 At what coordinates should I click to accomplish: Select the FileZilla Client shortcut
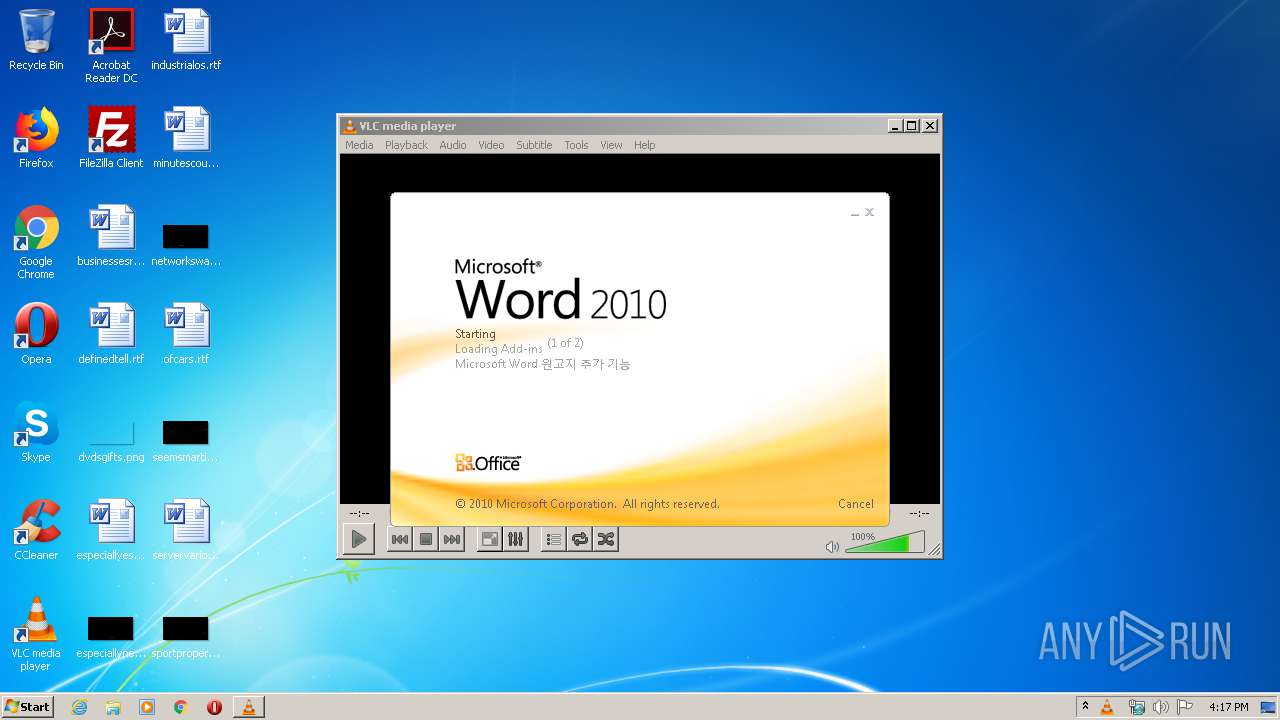click(111, 138)
